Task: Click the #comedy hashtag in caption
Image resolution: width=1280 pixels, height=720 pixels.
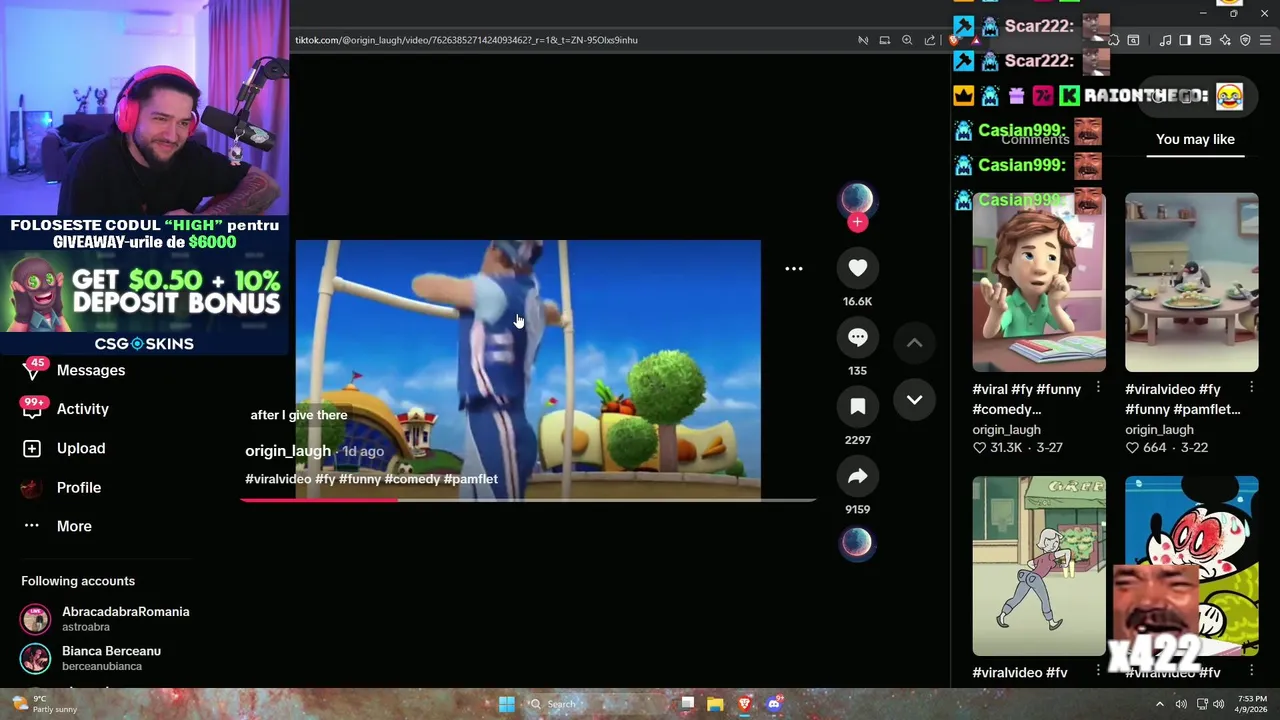Action: pos(412,479)
